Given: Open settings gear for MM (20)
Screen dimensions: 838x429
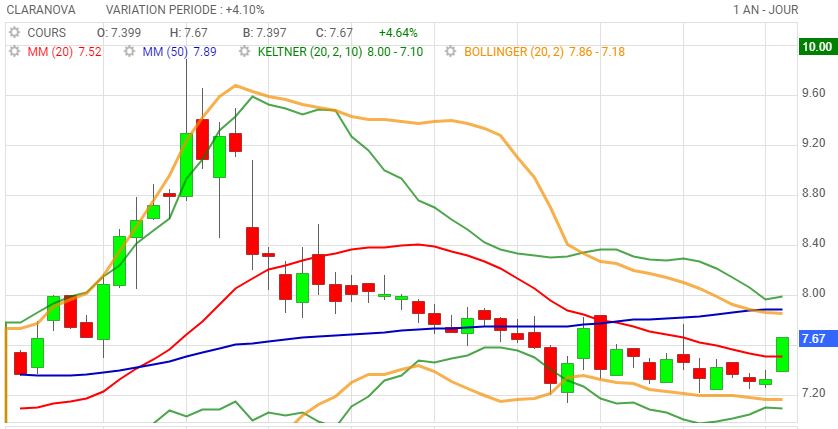Looking at the screenshot, I should tap(14, 52).
